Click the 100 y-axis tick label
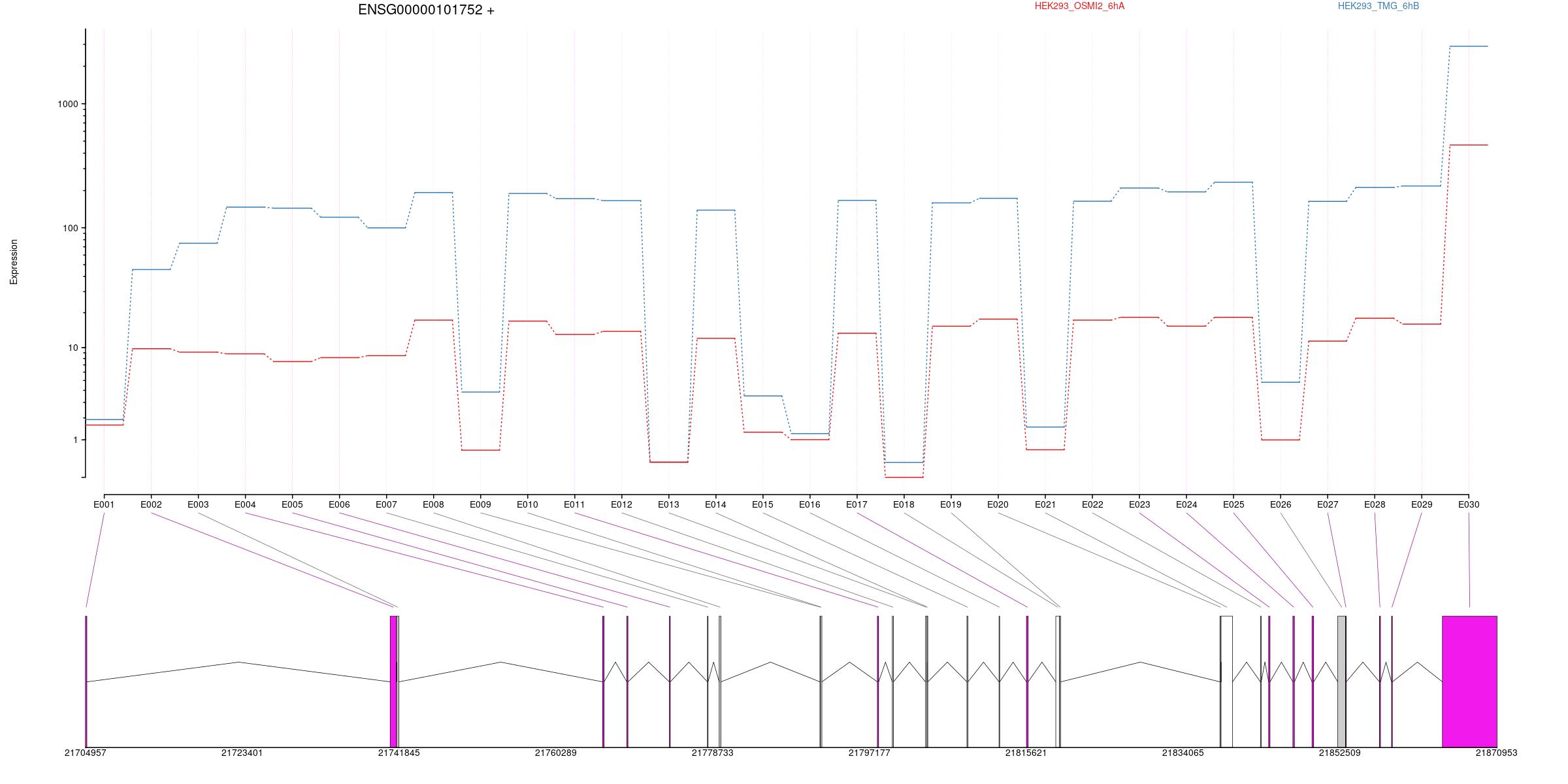 [x=71, y=228]
